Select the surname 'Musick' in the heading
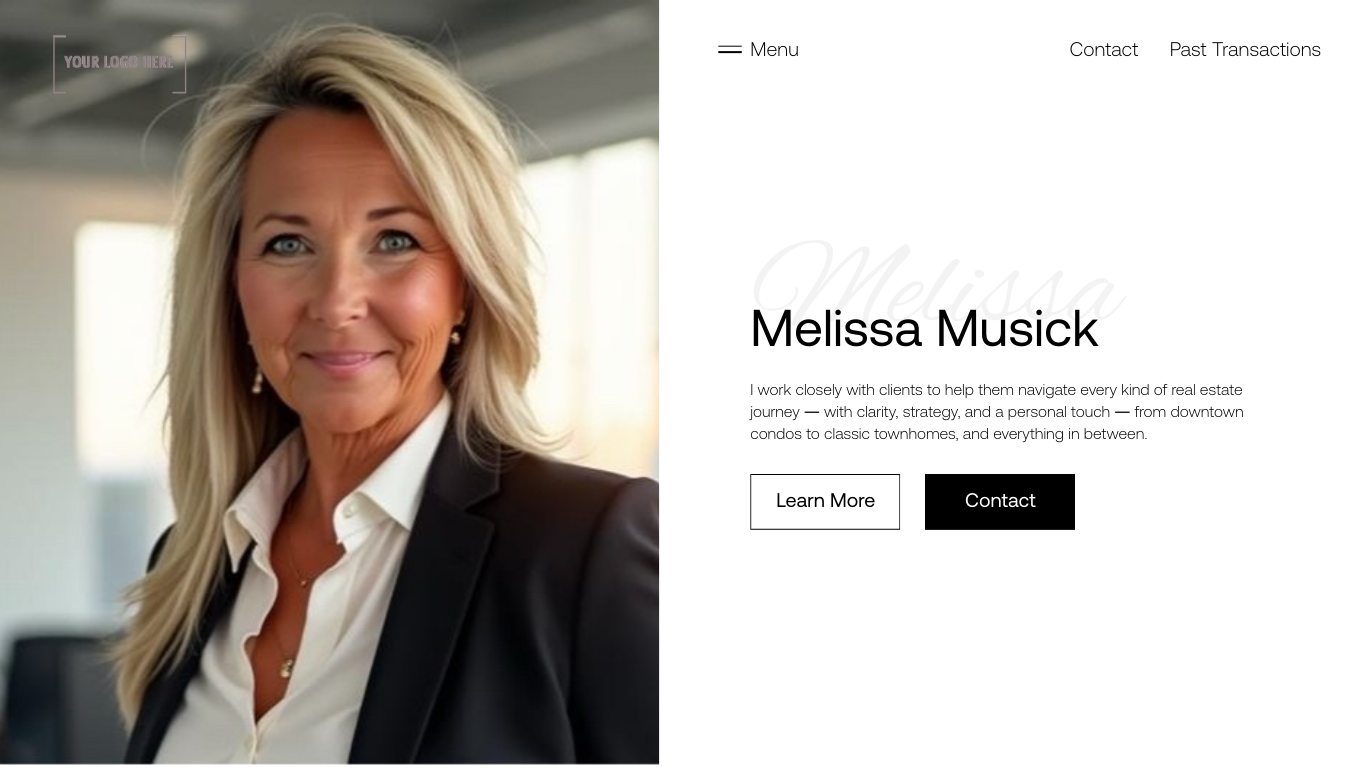Screen dimensions: 1366x768 [x=1017, y=329]
